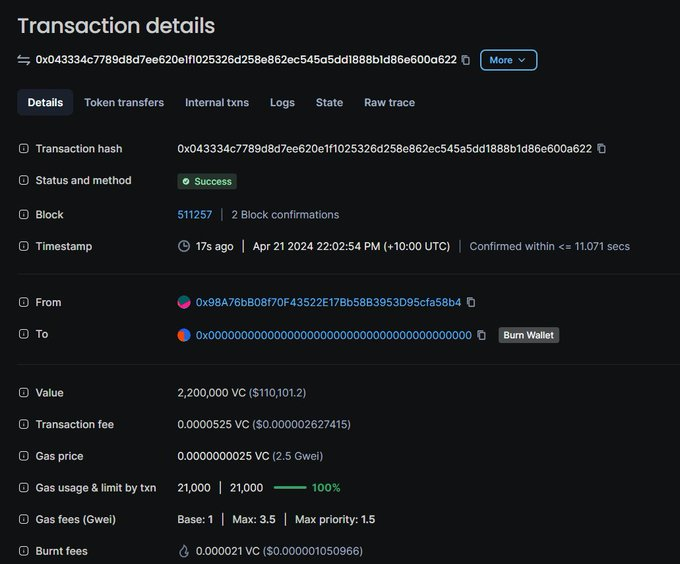The width and height of the screenshot is (680, 564).
Task: Select Max: 3.5 gas fee text
Action: coord(254,519)
